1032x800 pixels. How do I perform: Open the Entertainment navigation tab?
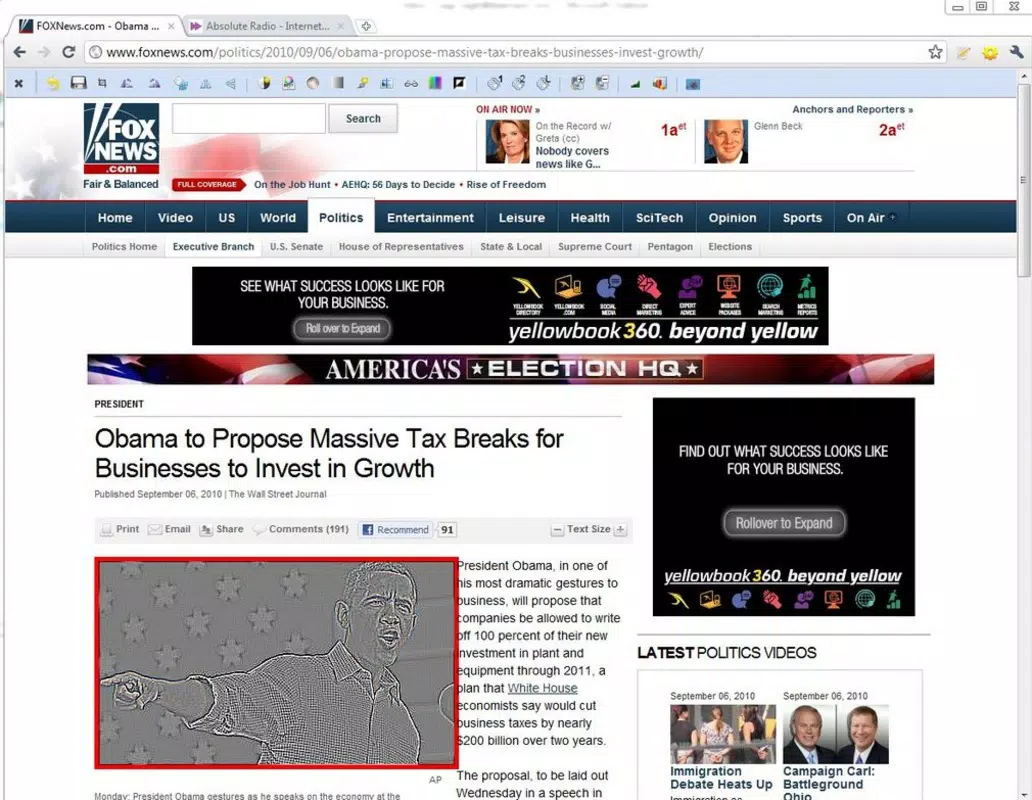(430, 218)
